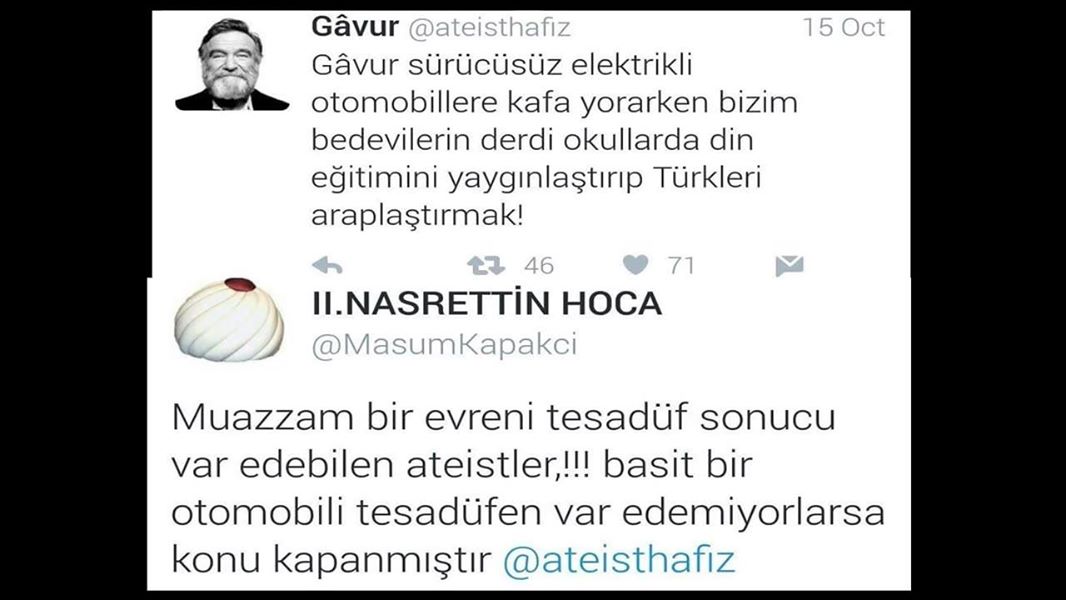Open the 15 Oct timestamp
The image size is (1066, 600).
point(844,27)
